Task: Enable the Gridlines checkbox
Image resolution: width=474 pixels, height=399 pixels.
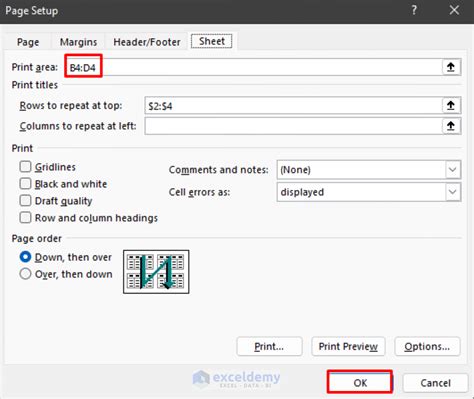Action: click(25, 166)
